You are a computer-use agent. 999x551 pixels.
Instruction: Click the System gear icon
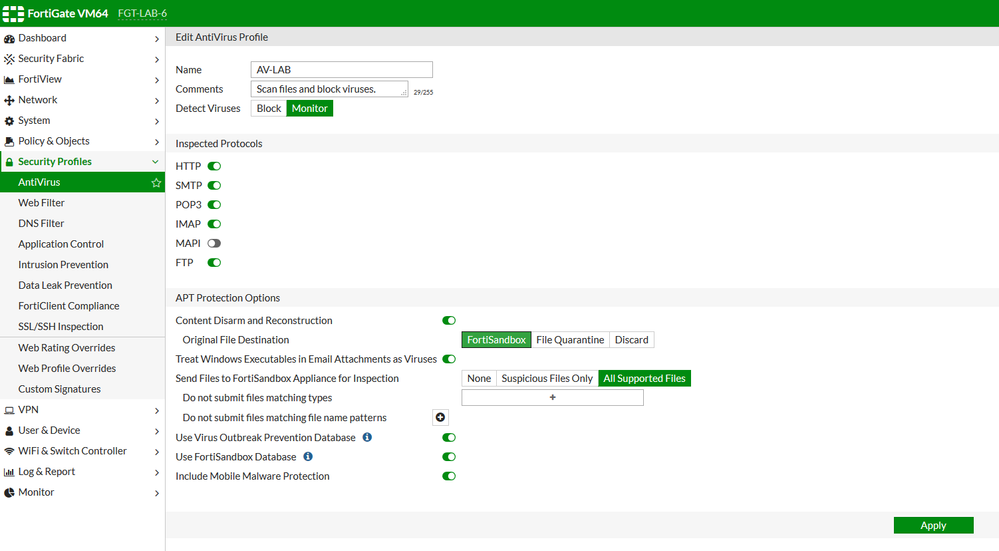tap(9, 121)
